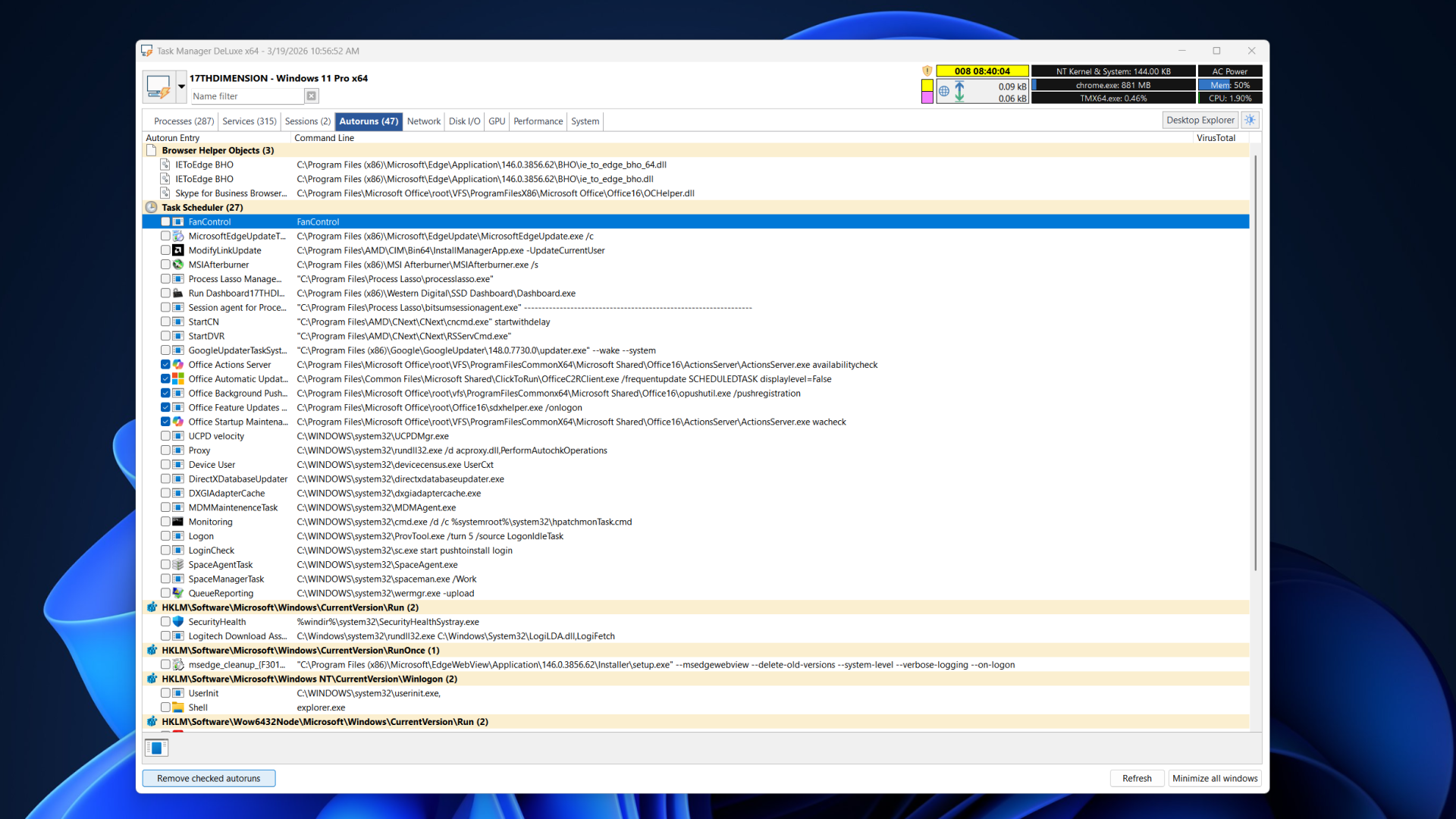Click the black console icon of Monitoring
This screenshot has width=1456, height=819.
pos(178,522)
